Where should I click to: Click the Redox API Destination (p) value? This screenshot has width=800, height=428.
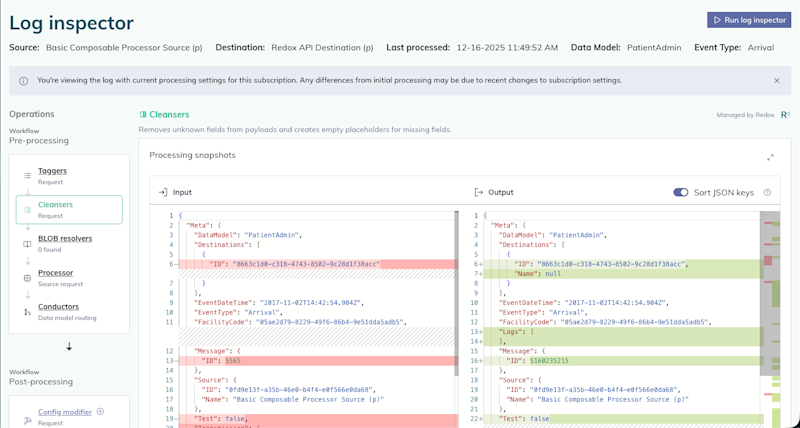point(322,47)
